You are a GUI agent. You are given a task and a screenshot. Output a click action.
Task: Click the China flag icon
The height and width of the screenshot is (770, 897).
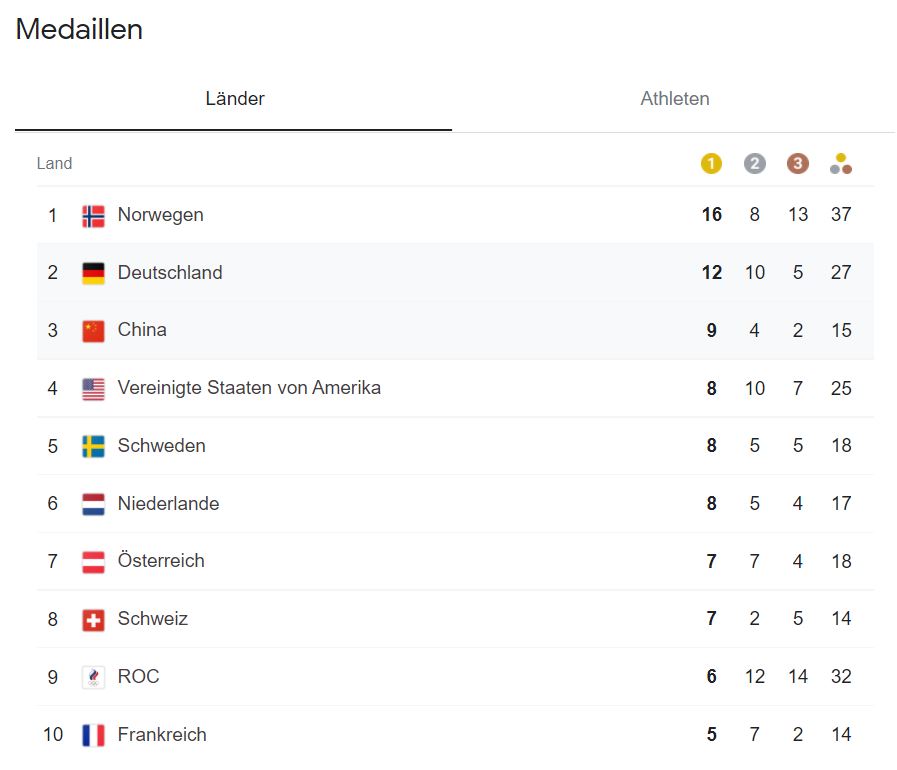(93, 330)
